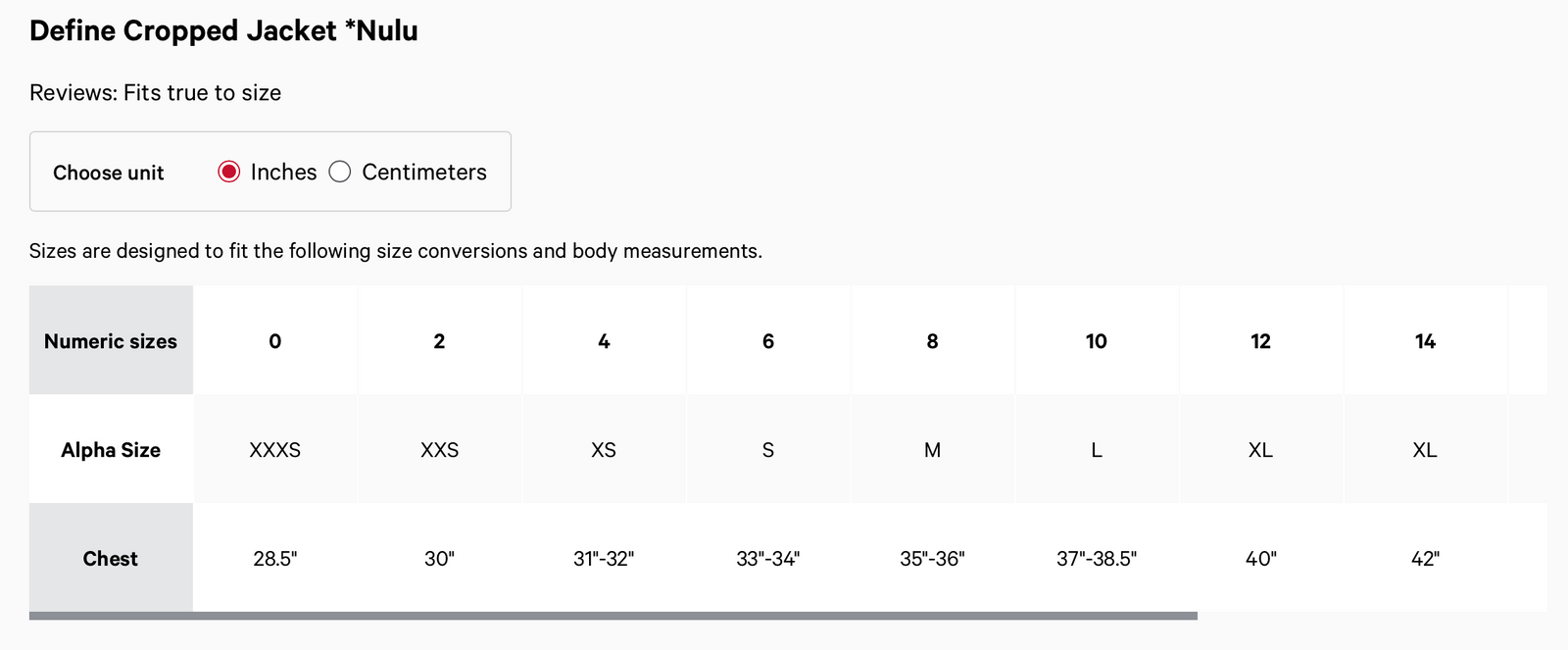1568x650 pixels.
Task: Click the 28.5" chest measurement cell
Action: point(275,559)
